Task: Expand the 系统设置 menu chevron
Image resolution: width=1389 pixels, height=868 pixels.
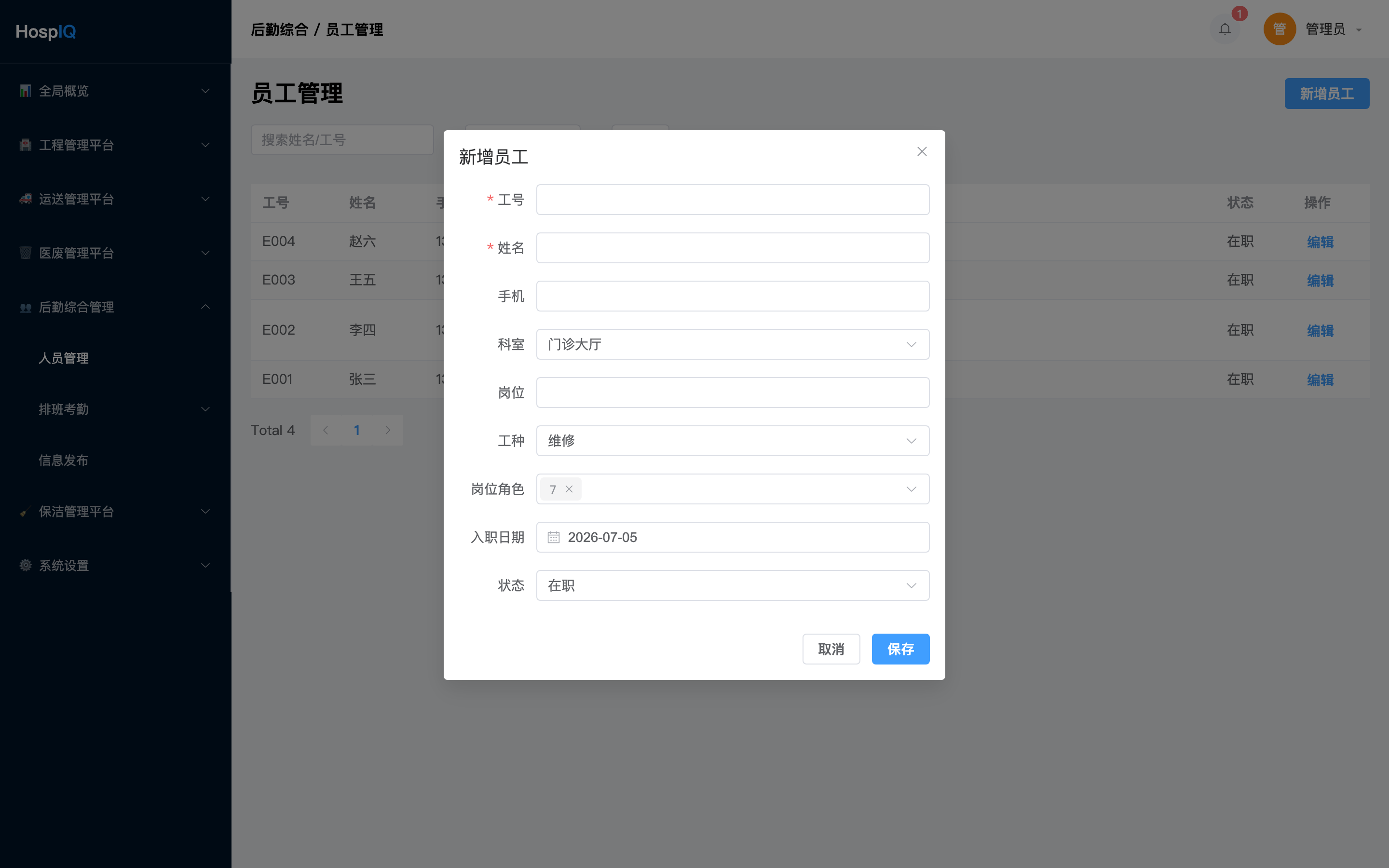Action: [x=205, y=566]
